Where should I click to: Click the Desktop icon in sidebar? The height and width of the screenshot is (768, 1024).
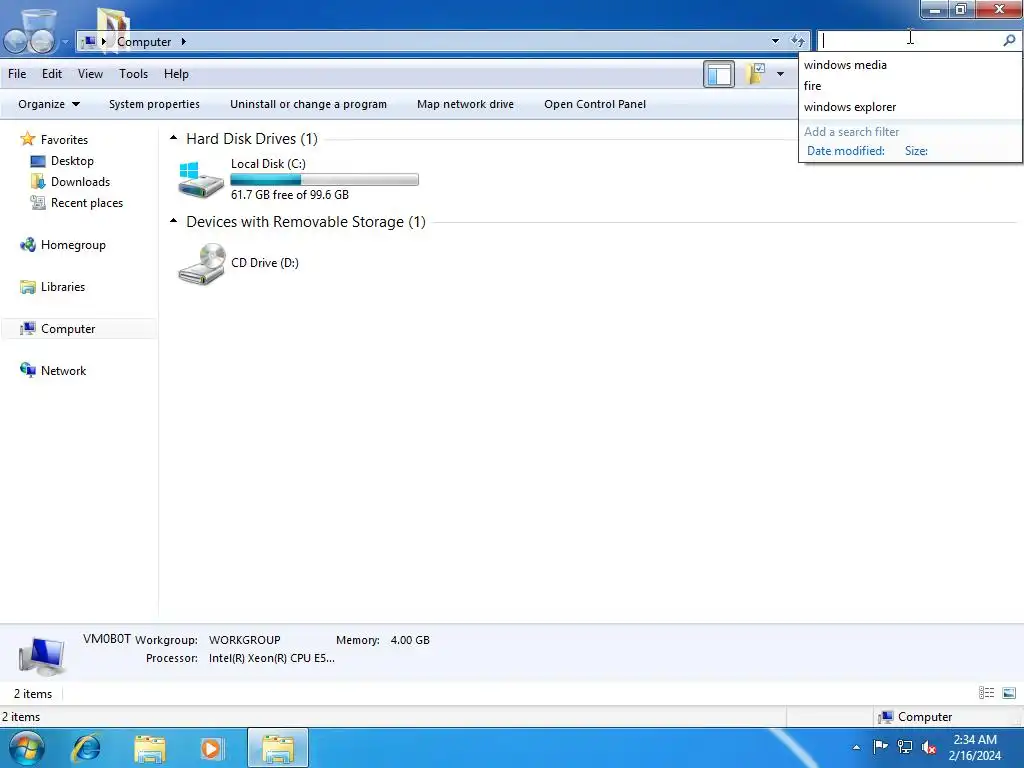[38, 161]
